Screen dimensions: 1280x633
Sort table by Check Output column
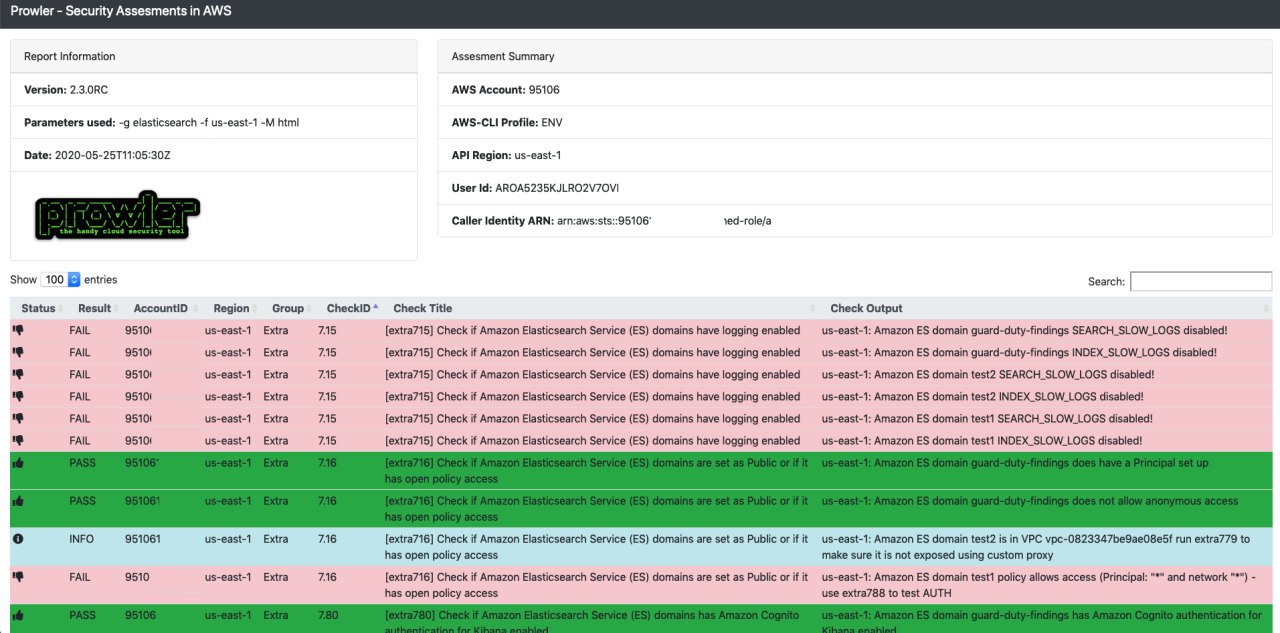[1046, 308]
